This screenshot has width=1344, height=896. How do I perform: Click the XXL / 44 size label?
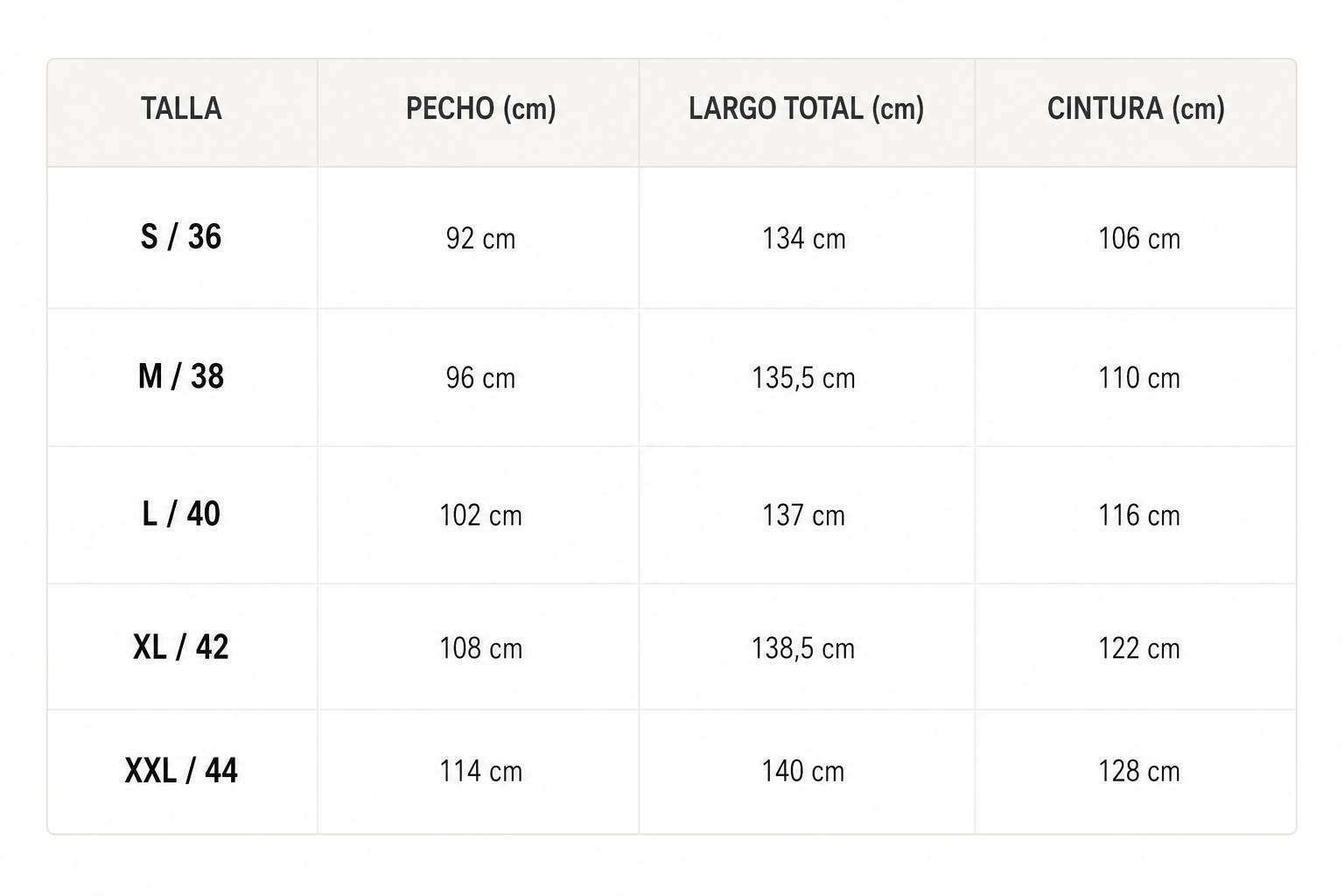point(181,771)
